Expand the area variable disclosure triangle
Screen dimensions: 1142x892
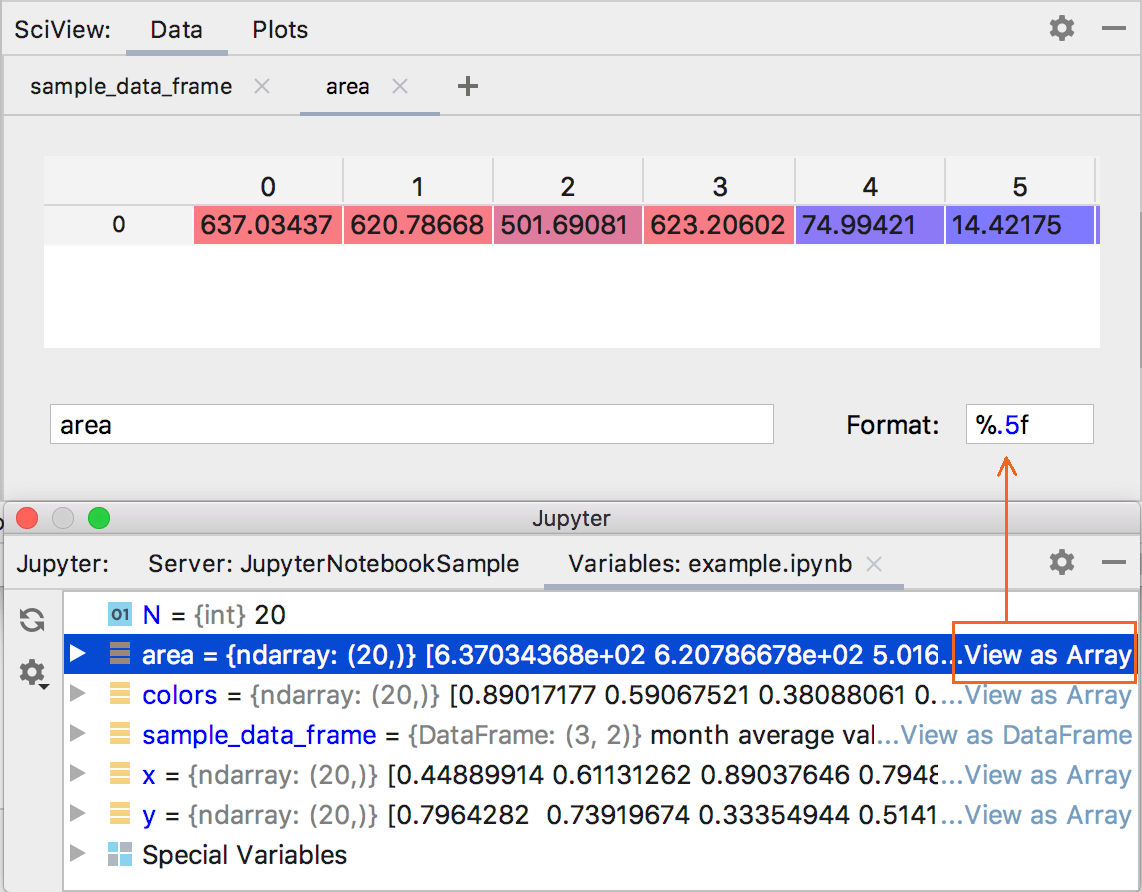point(79,655)
